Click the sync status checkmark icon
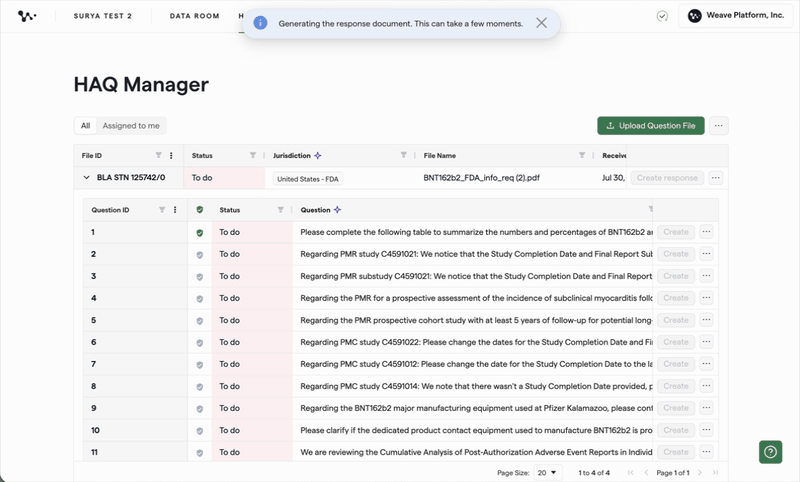This screenshot has height=482, width=800. point(662,16)
